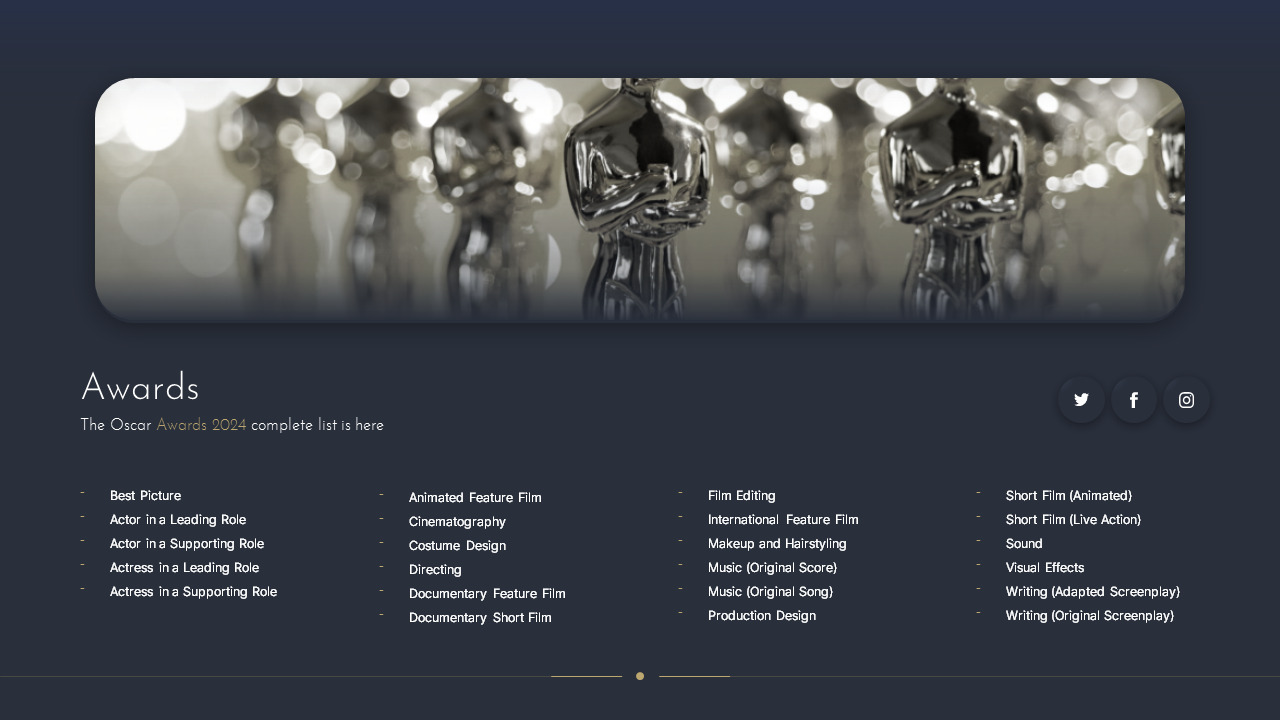Select the Best Picture category
The height and width of the screenshot is (720, 1280).
click(x=145, y=495)
